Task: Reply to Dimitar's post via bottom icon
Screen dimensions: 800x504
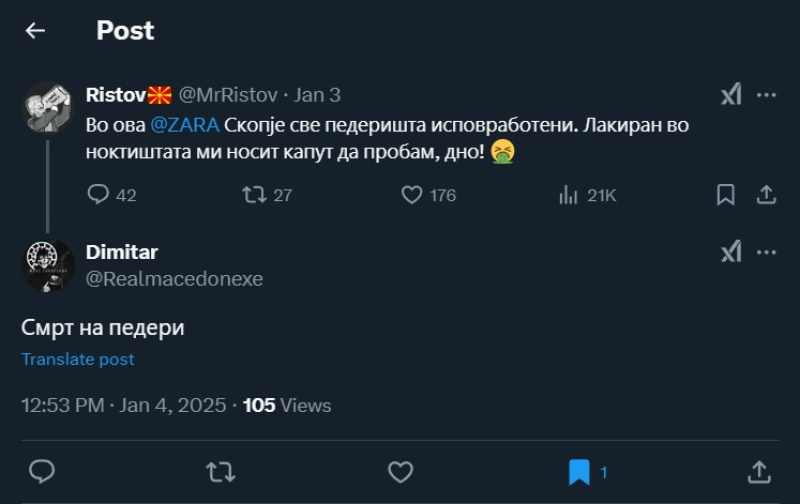Action: click(41, 470)
